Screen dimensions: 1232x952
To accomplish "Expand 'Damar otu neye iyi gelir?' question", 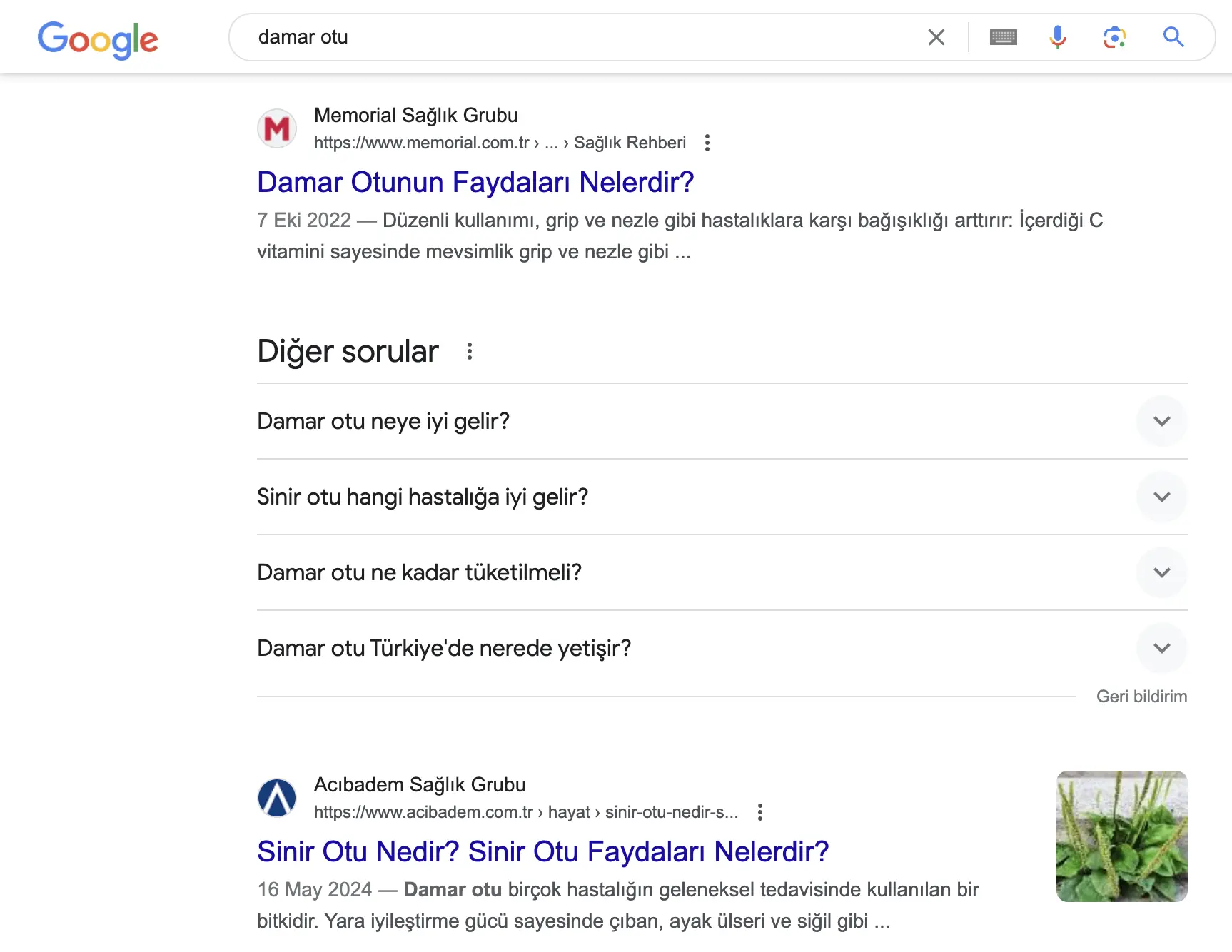I will pos(722,421).
